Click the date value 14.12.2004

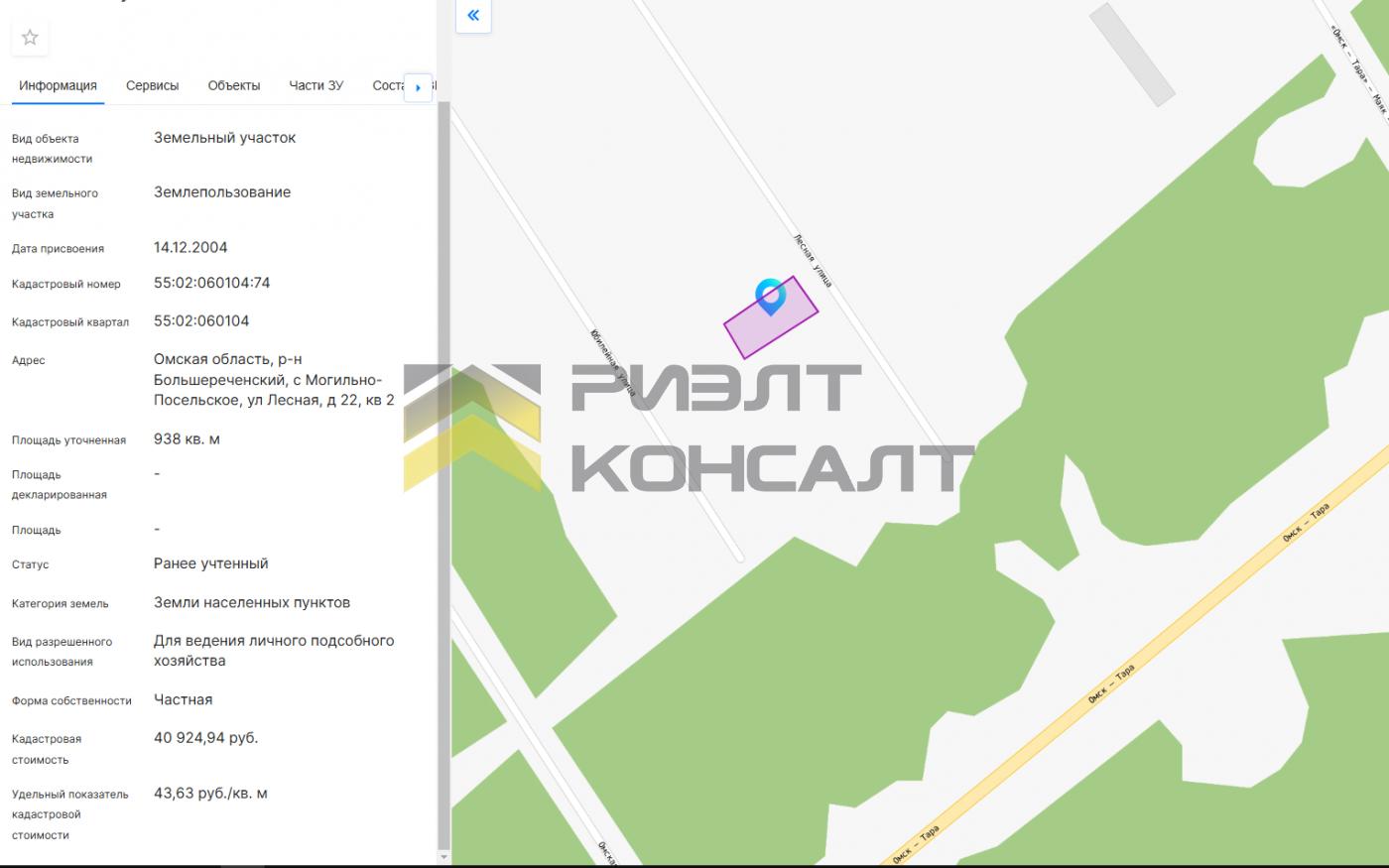point(190,248)
